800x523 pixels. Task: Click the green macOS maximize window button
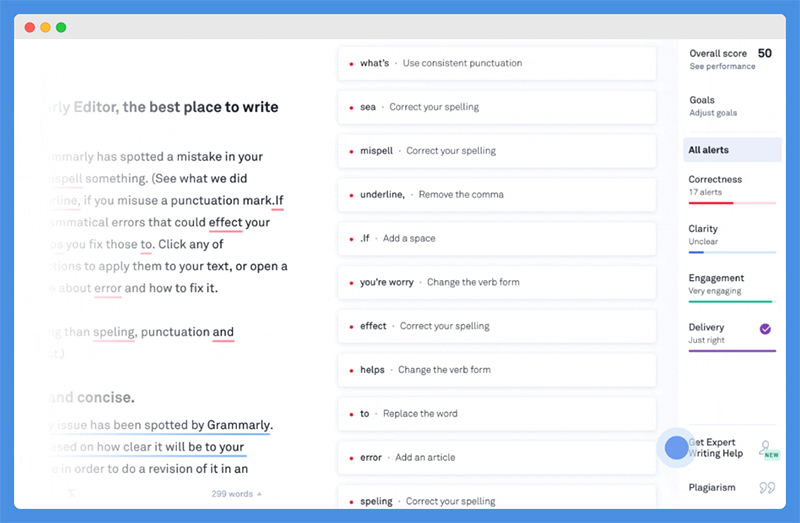click(61, 28)
